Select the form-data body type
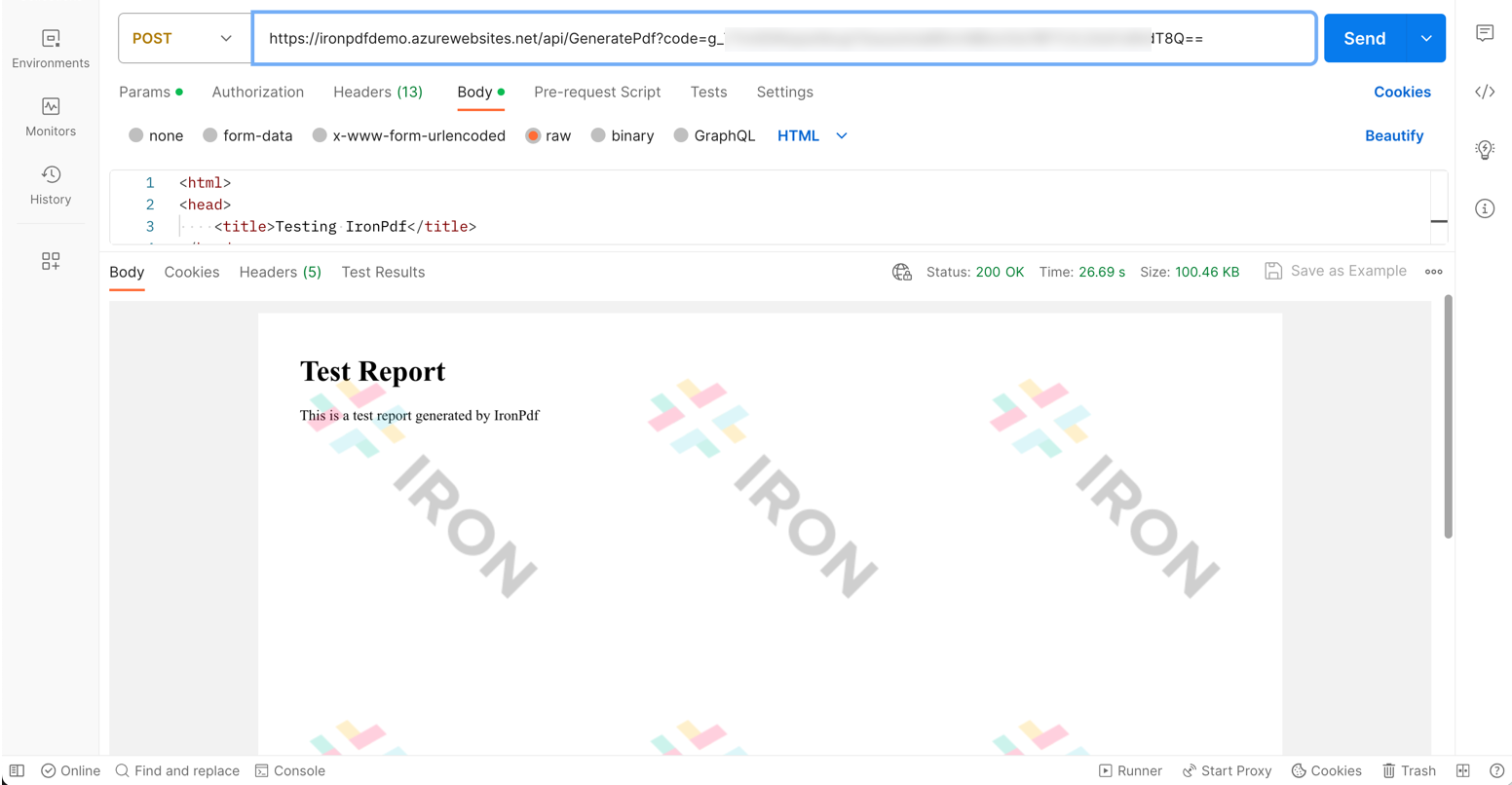Screen dimensions: 1512x785 click(x=247, y=135)
